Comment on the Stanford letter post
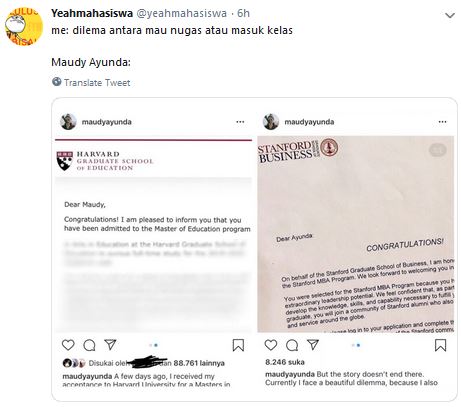Image resolution: width=461 pixels, height=407 pixels. (x=292, y=345)
